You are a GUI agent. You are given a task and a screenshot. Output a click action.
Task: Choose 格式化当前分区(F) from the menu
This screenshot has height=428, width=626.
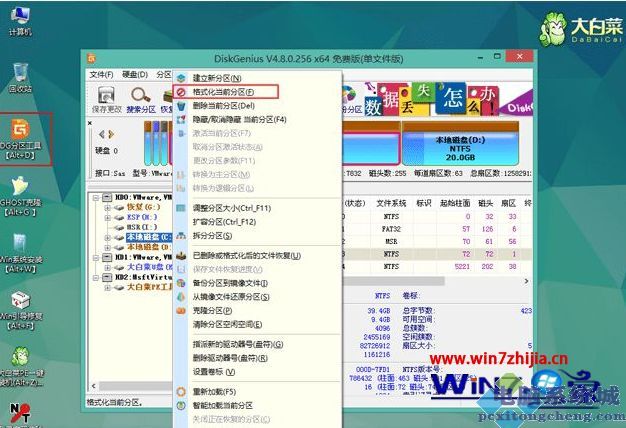(226, 92)
